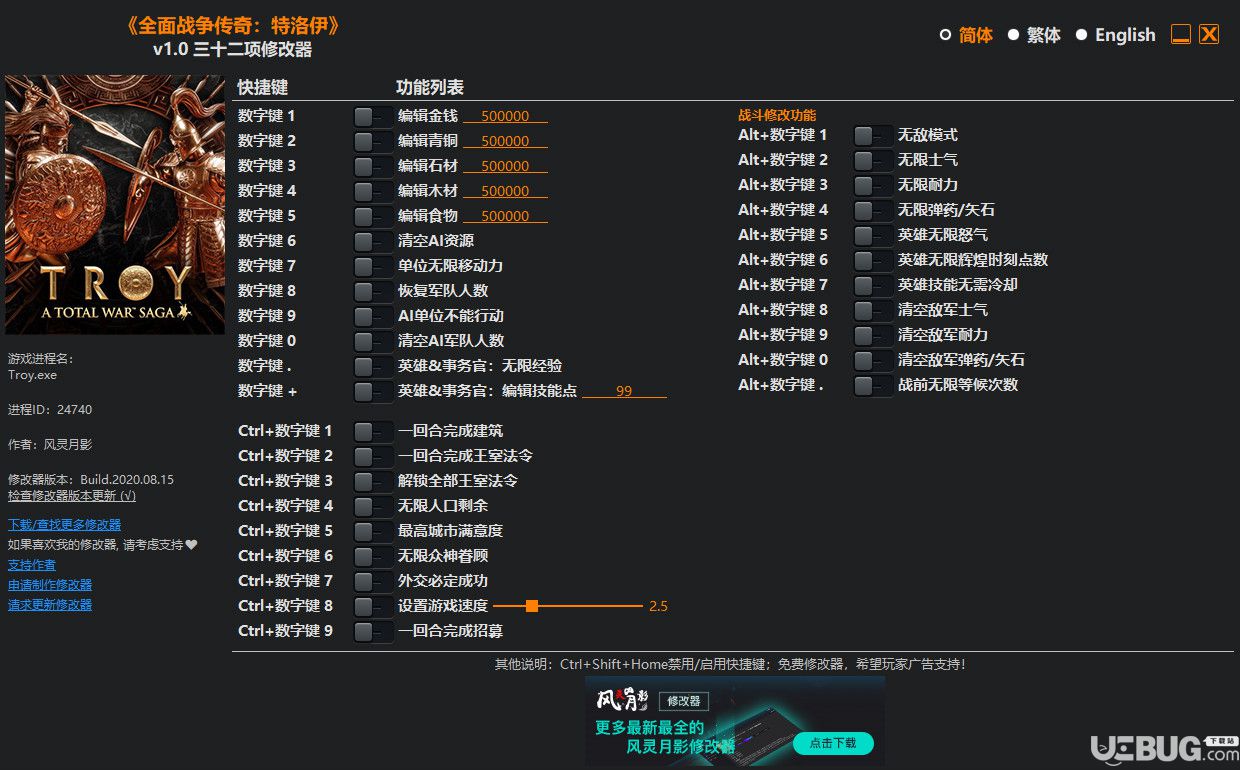Enable 清空AI资源 switch

pos(373,241)
